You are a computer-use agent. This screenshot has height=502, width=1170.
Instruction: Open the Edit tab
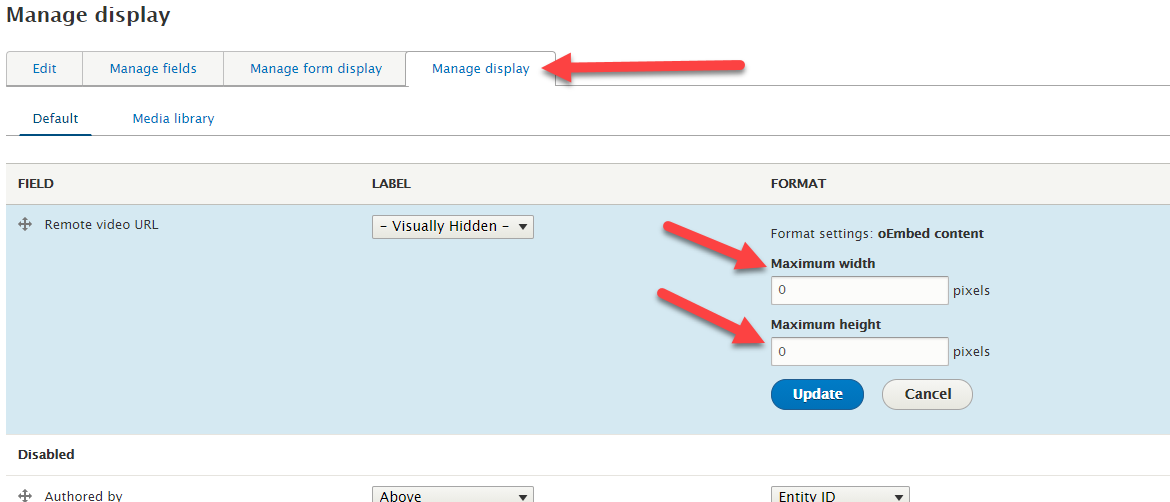pos(45,69)
